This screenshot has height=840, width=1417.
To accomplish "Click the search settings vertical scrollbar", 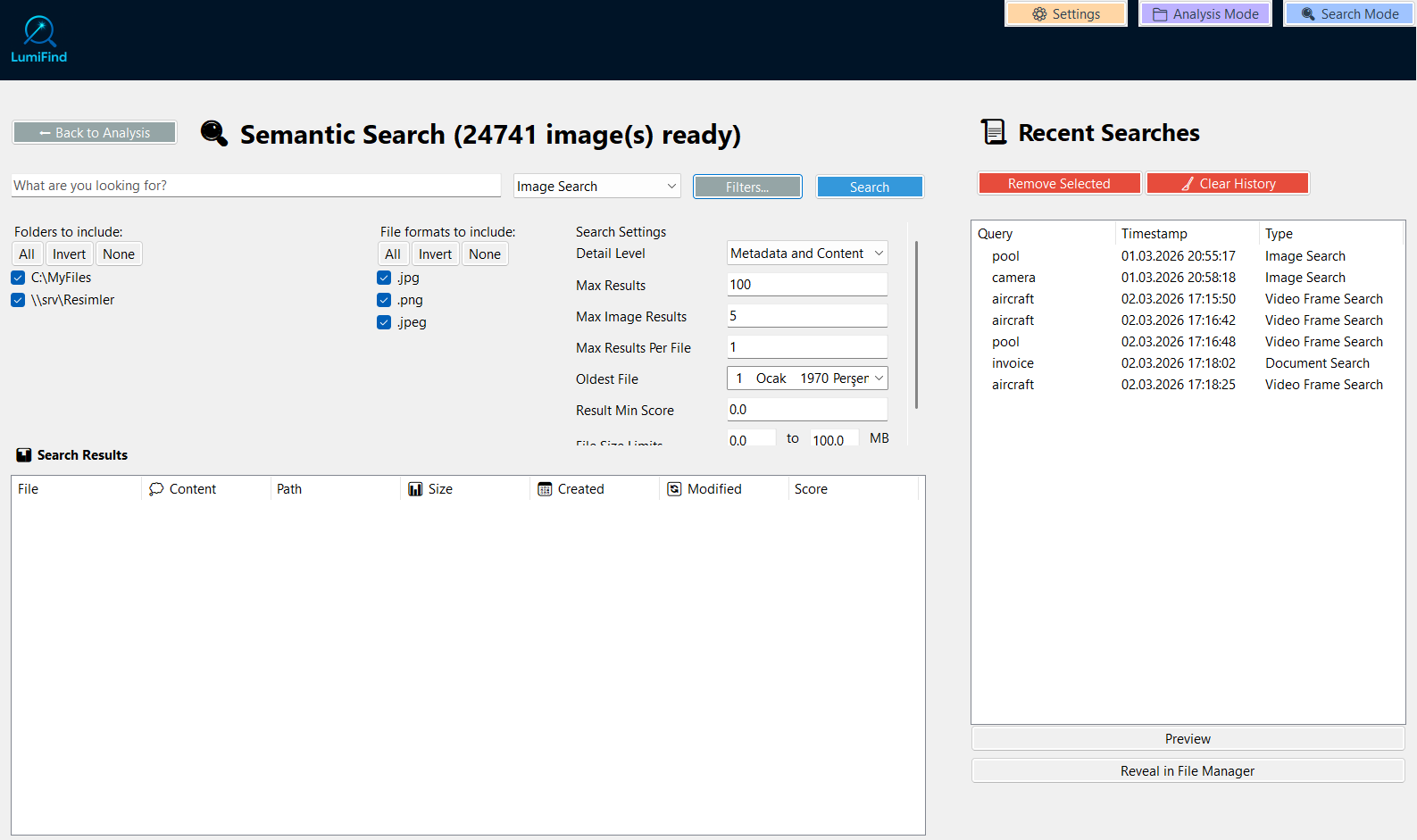I will tap(916, 325).
